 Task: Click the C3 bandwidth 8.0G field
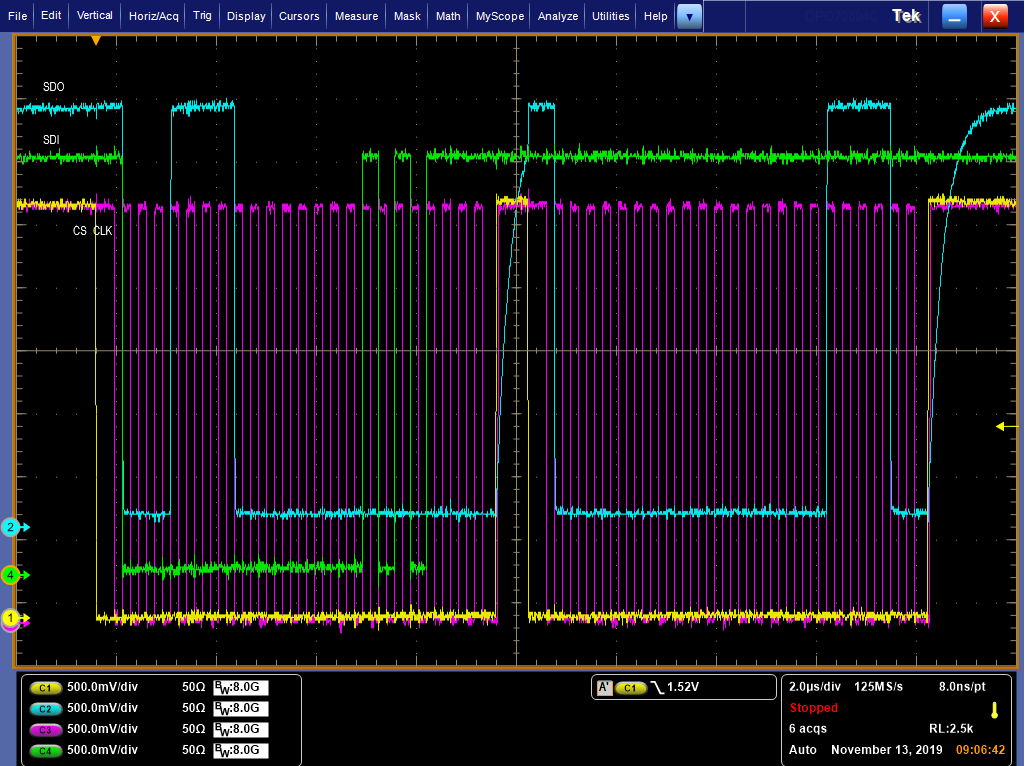pyautogui.click(x=240, y=729)
